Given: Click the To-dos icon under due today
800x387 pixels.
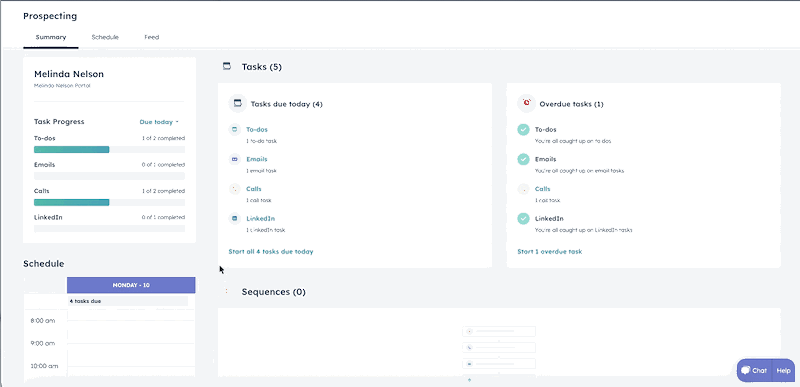Looking at the screenshot, I should (234, 130).
